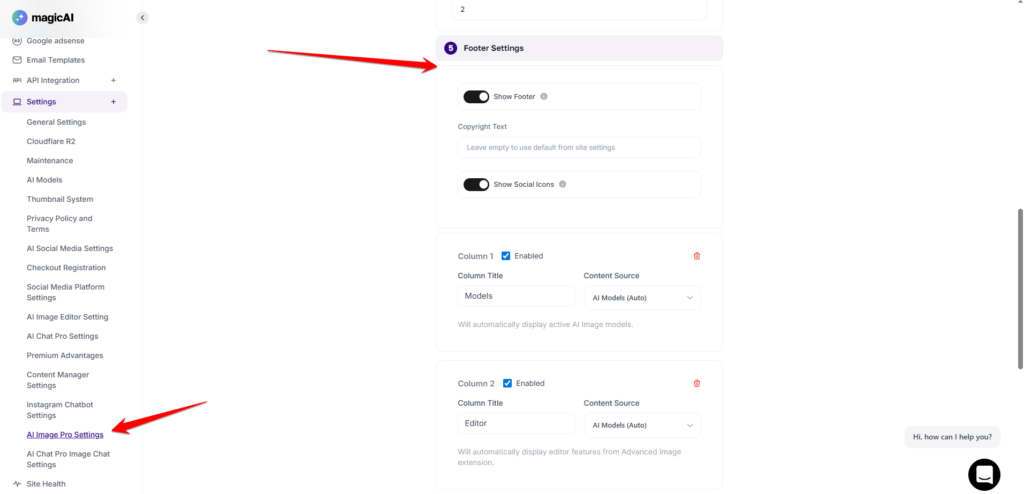Click the Copyright Text input field
Screen dimensions: 1024x494
pos(579,147)
